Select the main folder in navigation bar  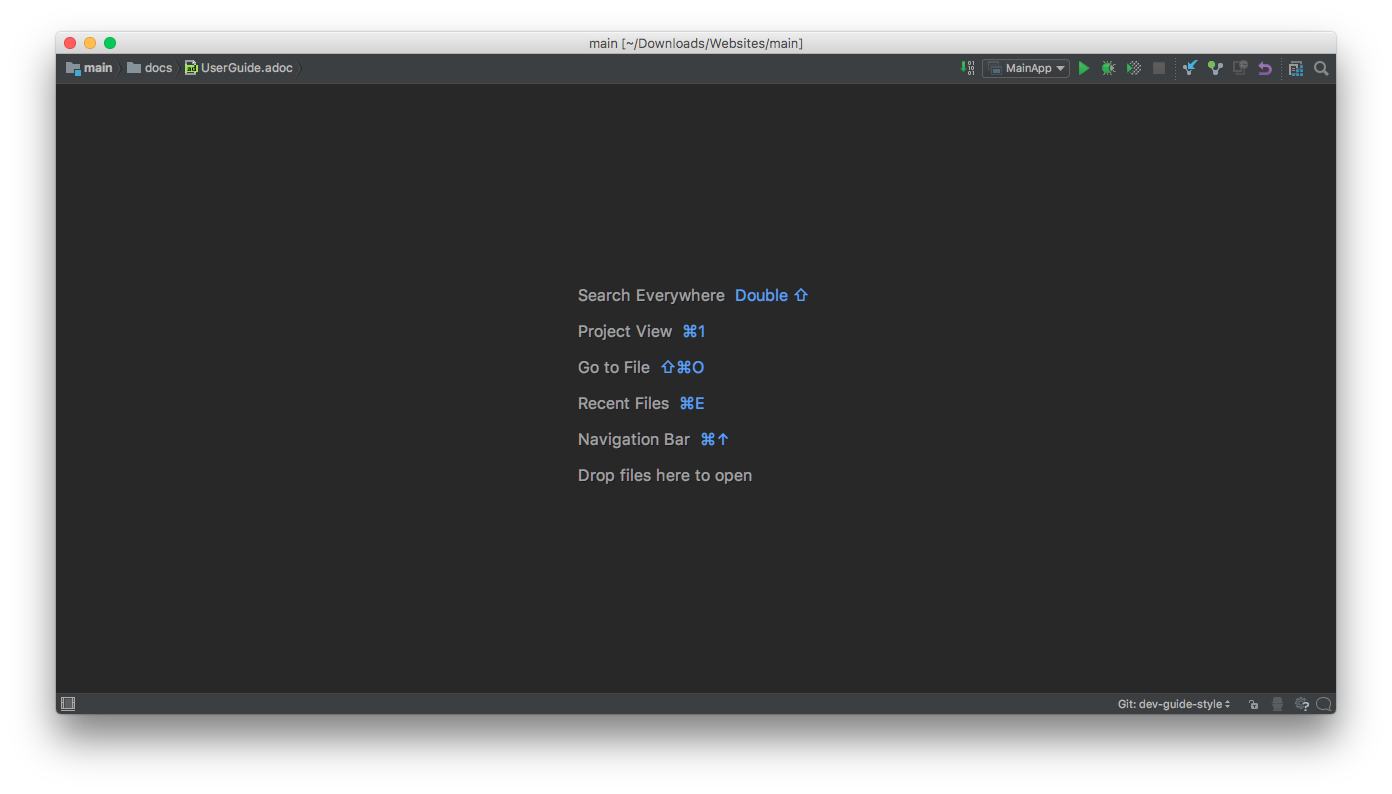point(89,68)
